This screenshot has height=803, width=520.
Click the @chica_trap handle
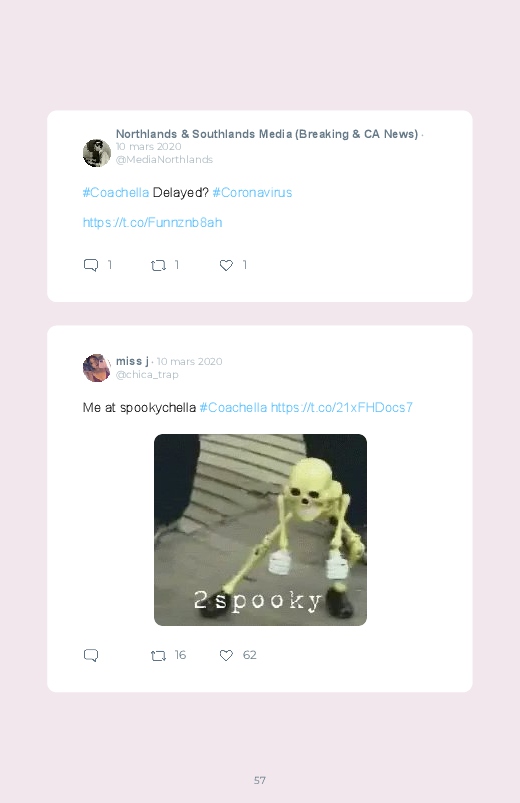[147, 375]
